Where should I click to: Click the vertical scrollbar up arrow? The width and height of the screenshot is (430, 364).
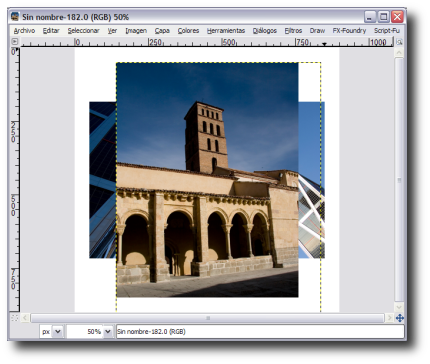(399, 53)
